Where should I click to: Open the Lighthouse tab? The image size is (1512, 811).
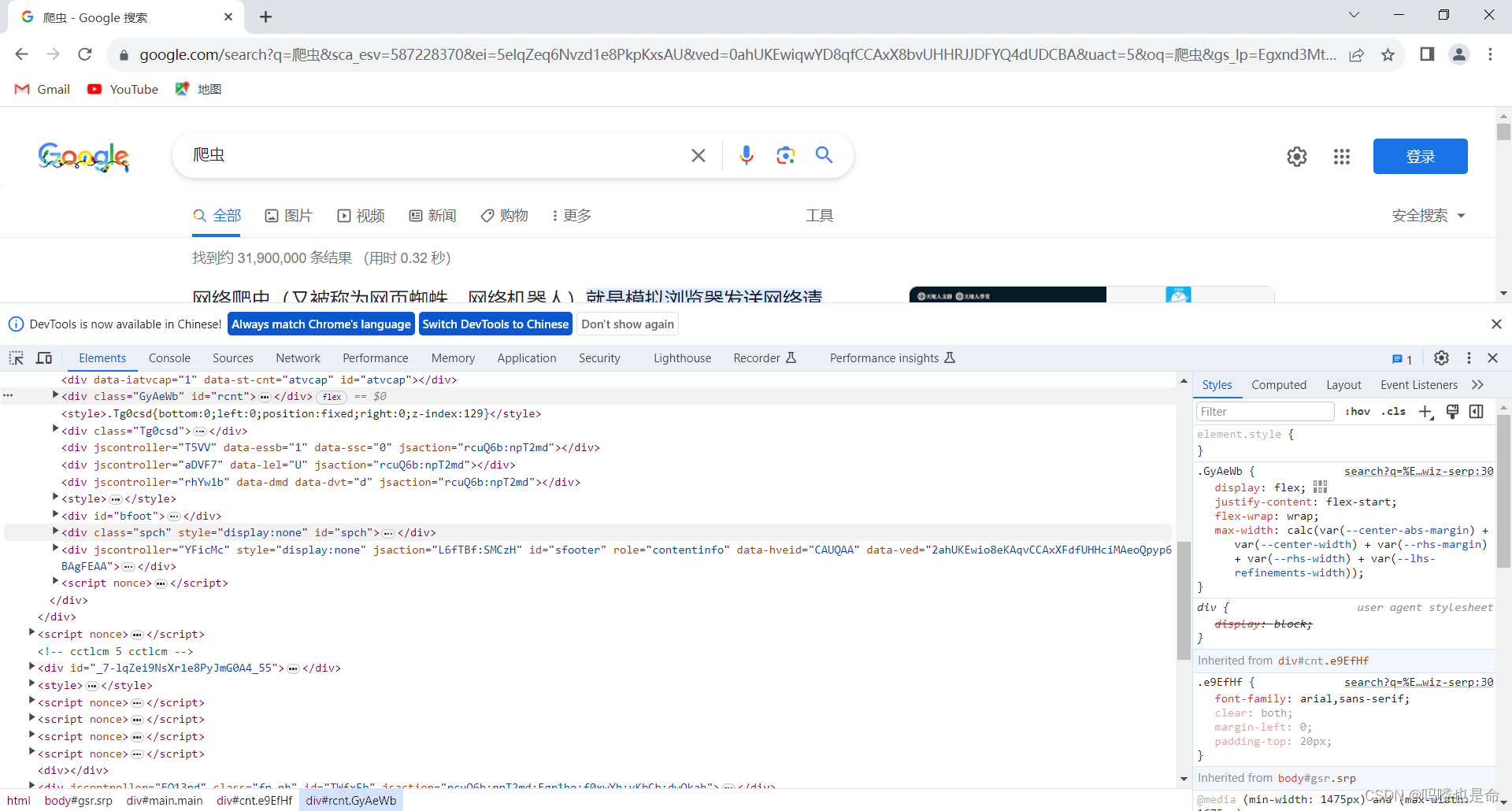click(x=682, y=358)
